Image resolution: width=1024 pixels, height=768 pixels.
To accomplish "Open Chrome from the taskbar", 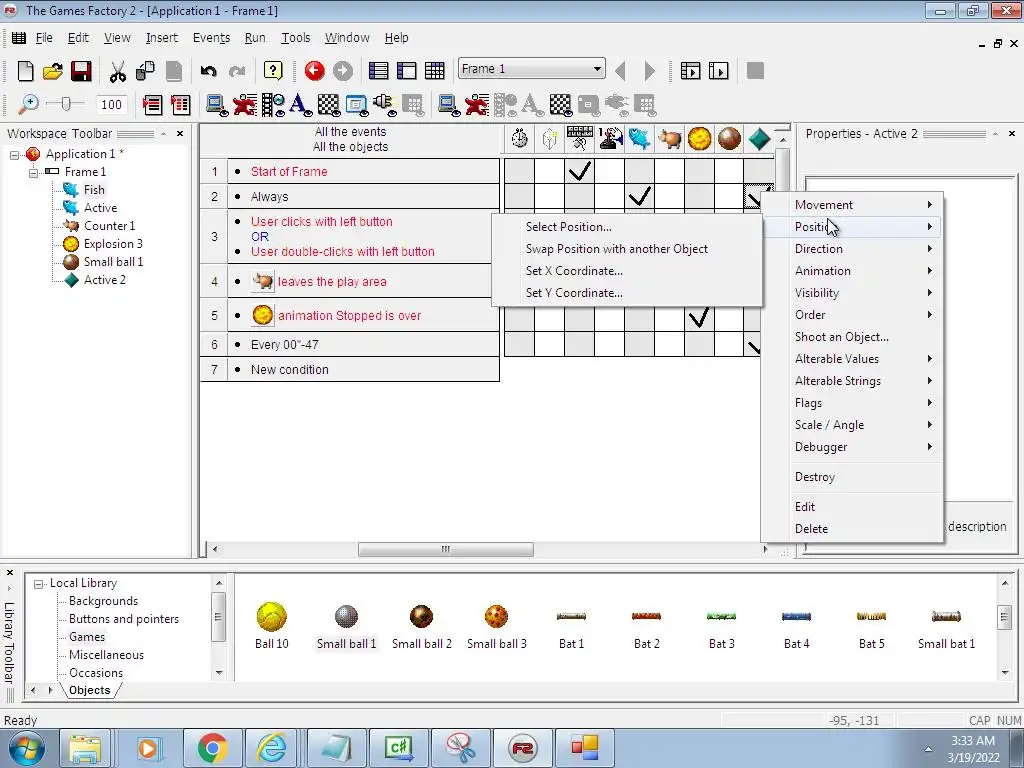I will point(212,748).
